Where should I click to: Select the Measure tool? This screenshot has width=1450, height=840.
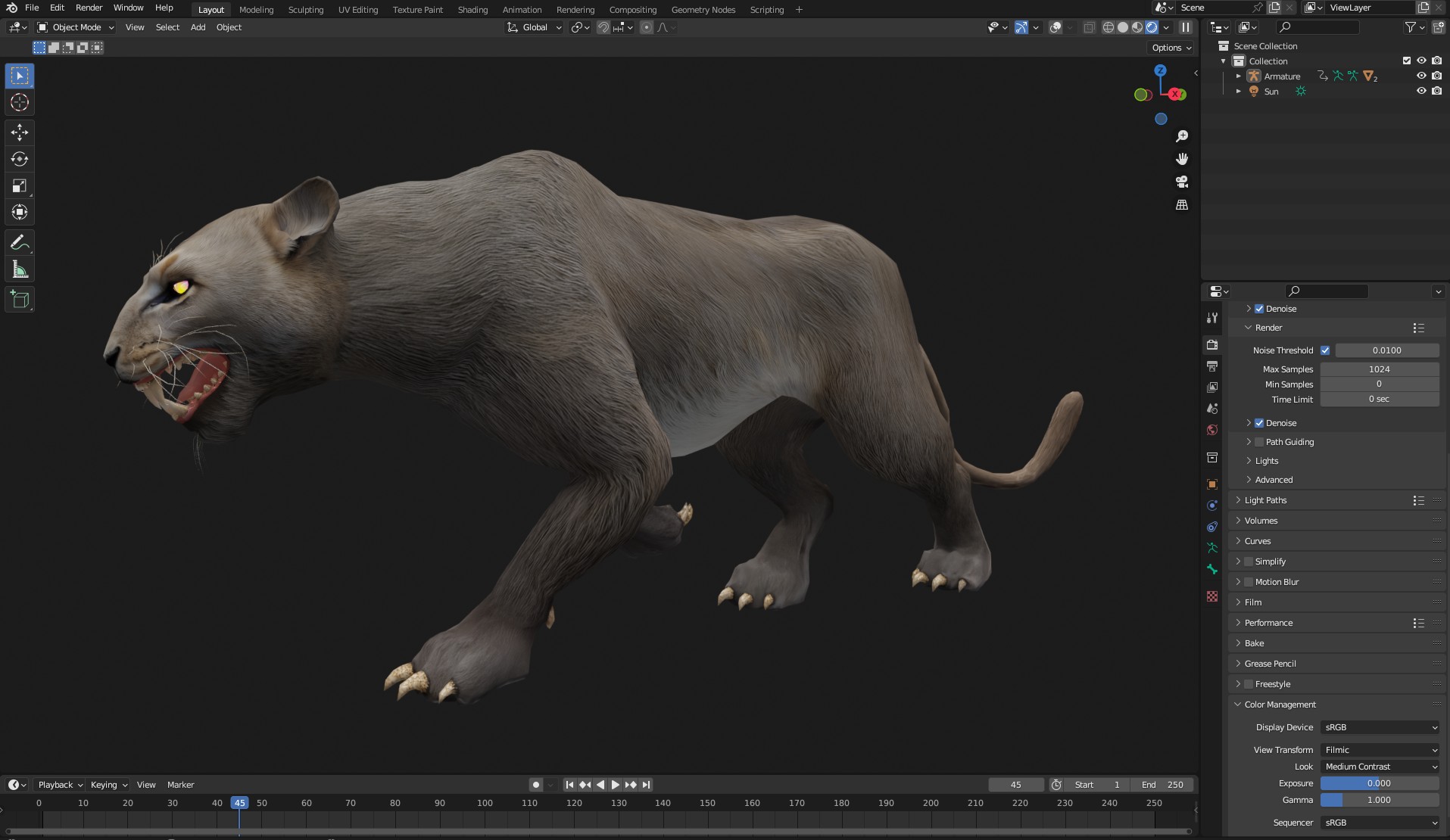pyautogui.click(x=20, y=270)
